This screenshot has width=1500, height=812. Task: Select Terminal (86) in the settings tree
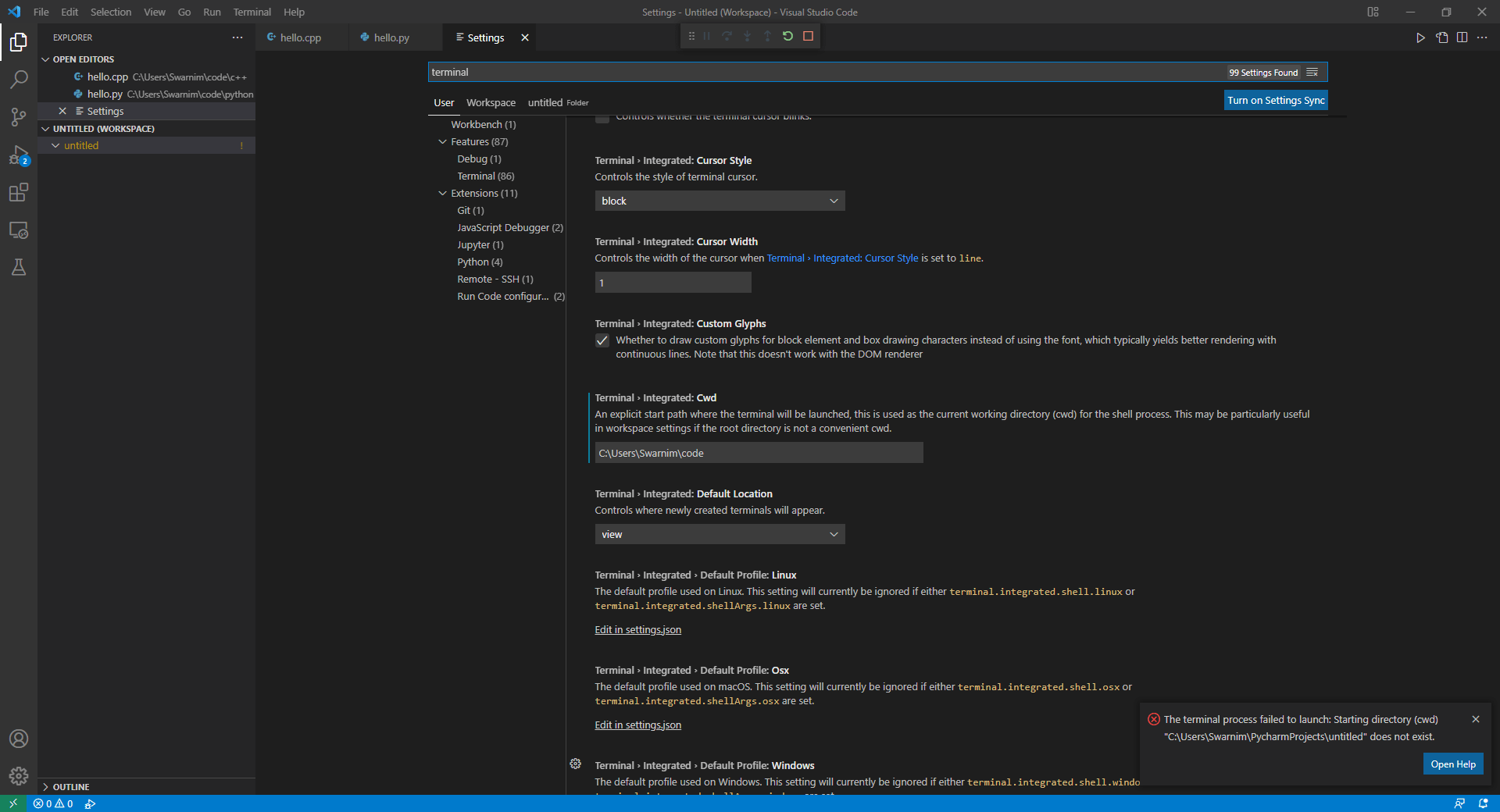click(486, 176)
